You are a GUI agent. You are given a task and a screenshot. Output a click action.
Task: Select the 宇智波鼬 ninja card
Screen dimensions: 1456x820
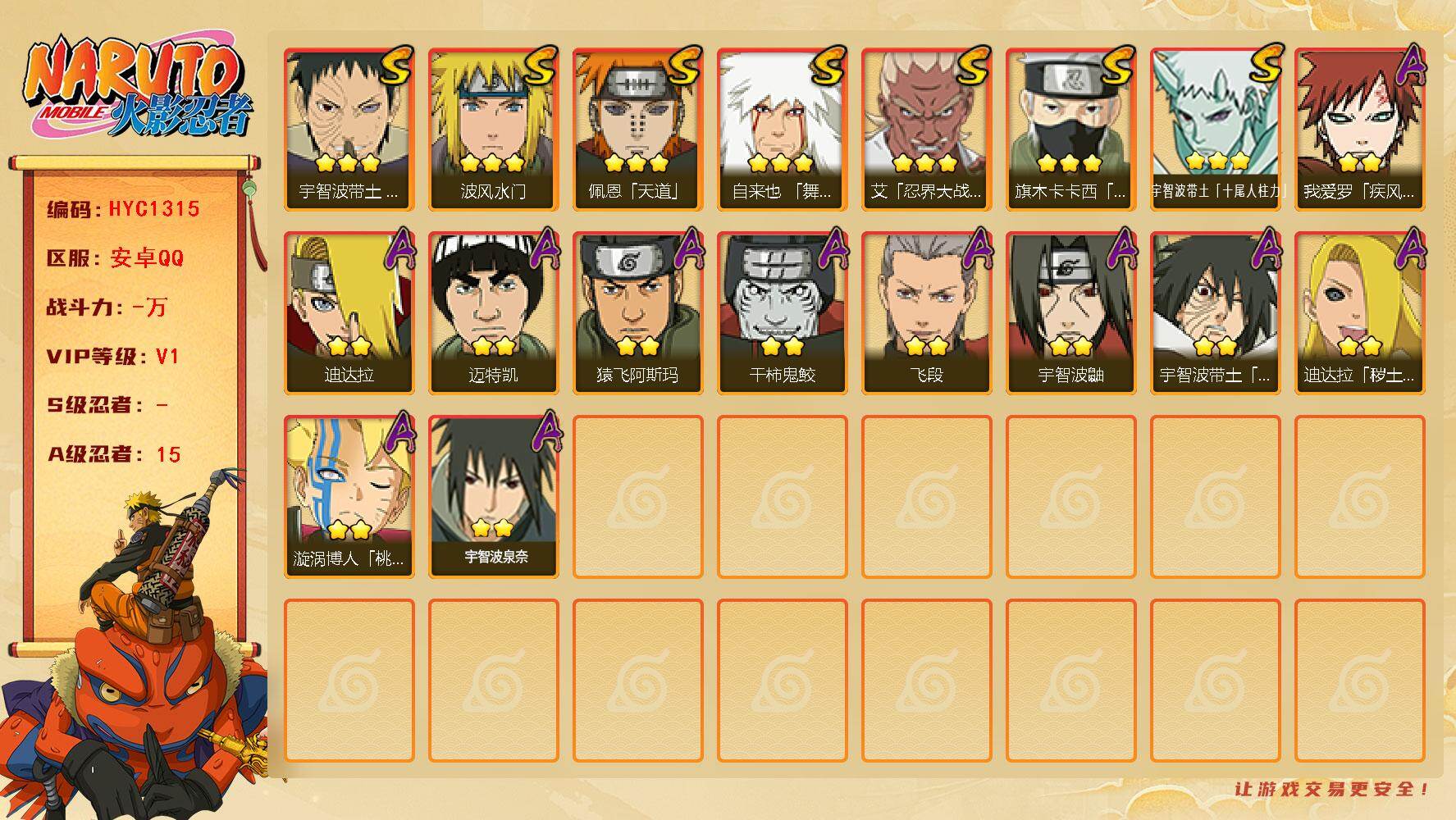point(1070,313)
